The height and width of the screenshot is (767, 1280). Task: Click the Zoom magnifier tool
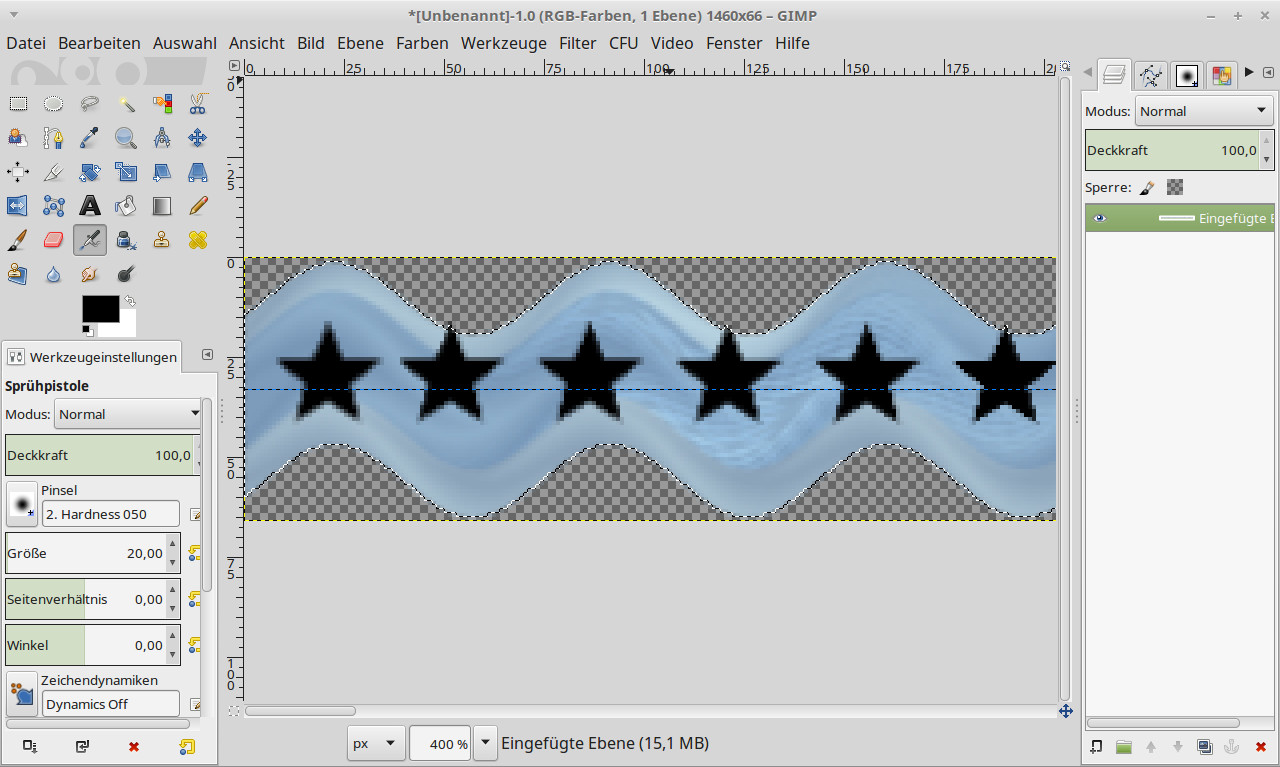pyautogui.click(x=126, y=137)
